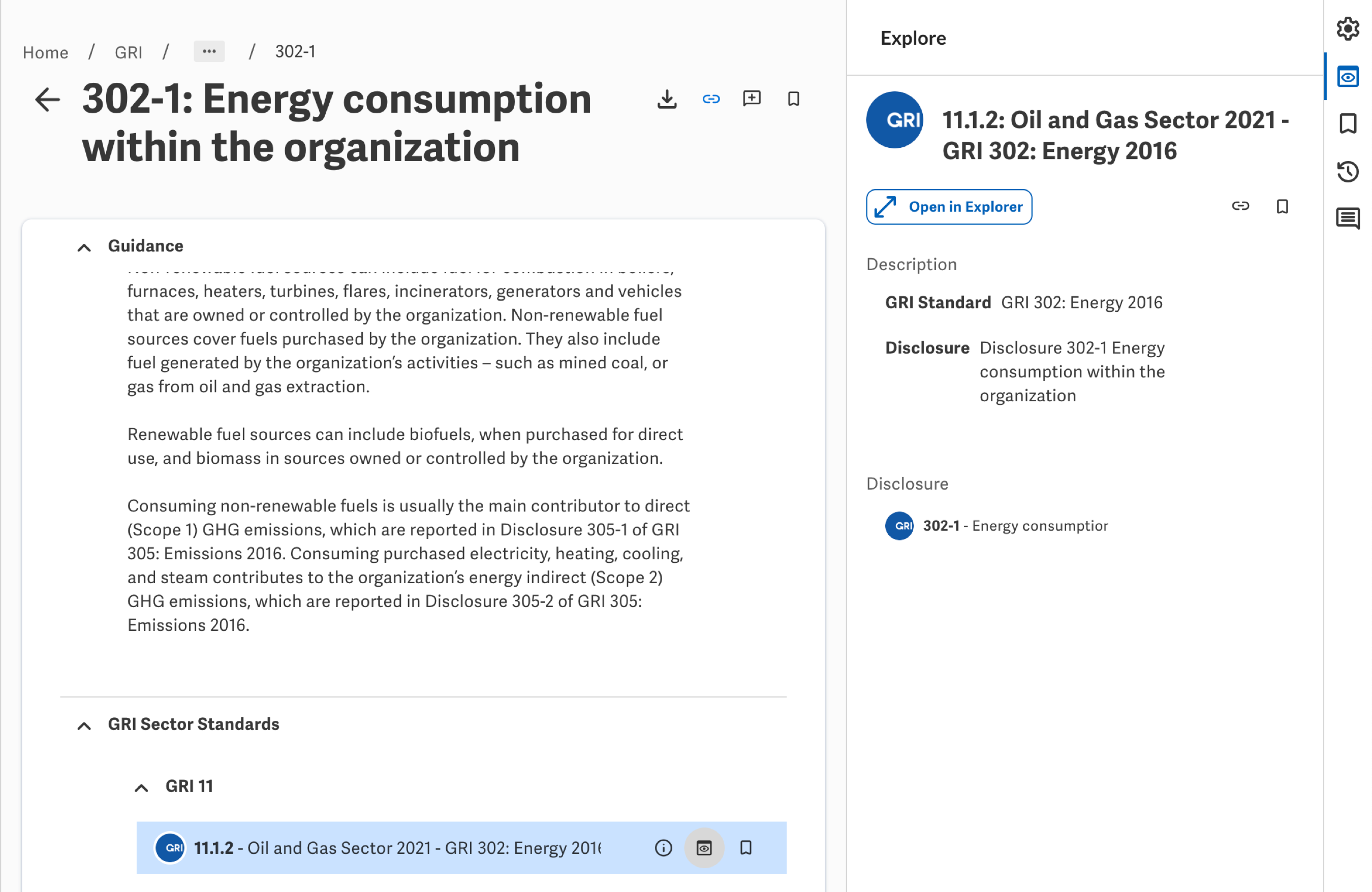Open the settings gear in sidebar
The image size is (1372, 892).
click(1348, 28)
